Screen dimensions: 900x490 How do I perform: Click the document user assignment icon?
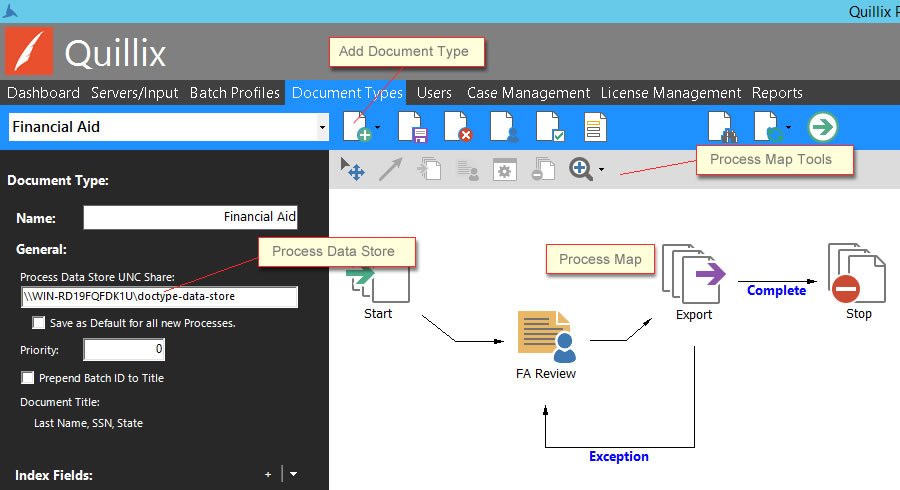(x=505, y=127)
